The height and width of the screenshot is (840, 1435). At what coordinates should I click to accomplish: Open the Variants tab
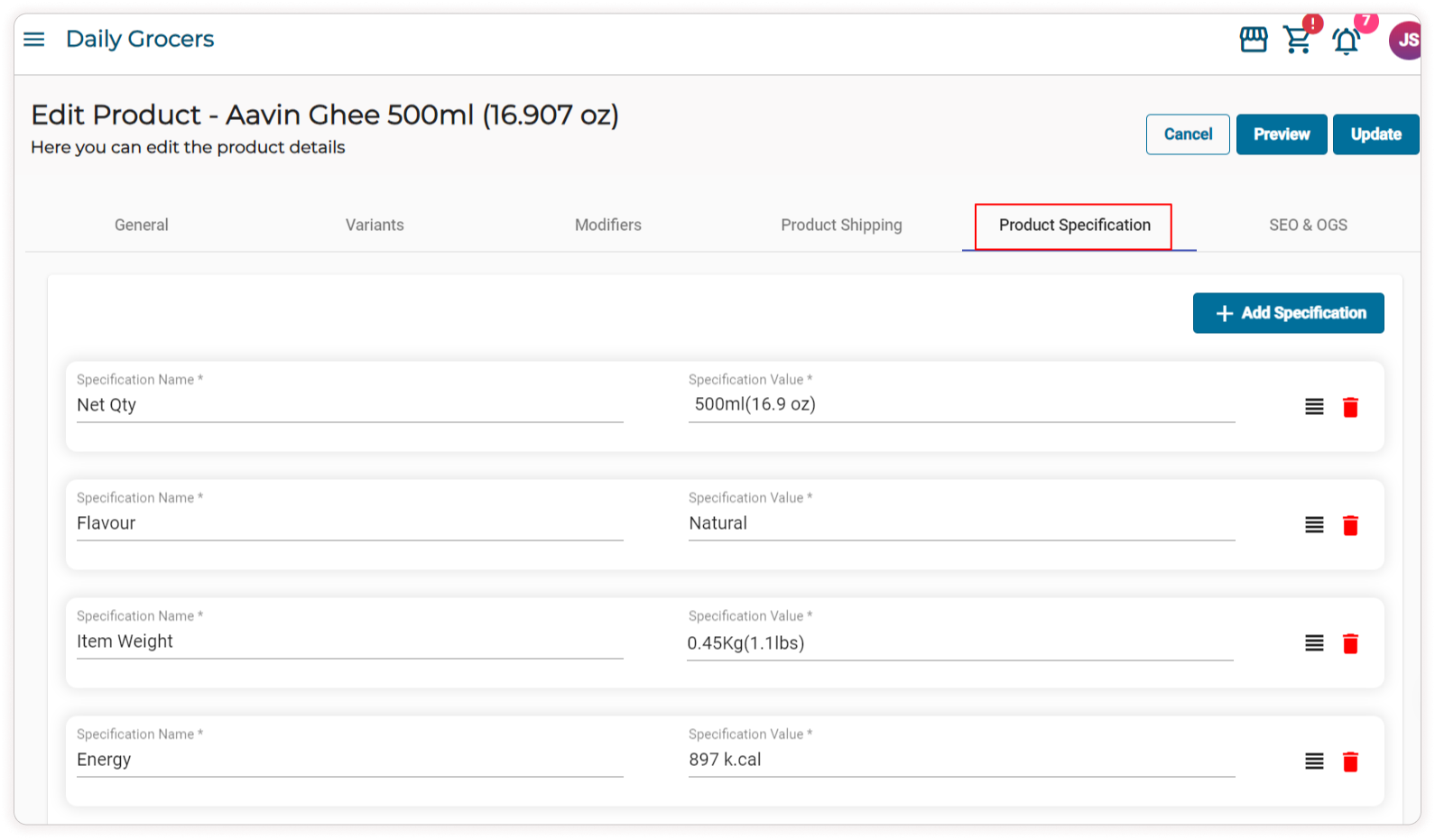375,225
